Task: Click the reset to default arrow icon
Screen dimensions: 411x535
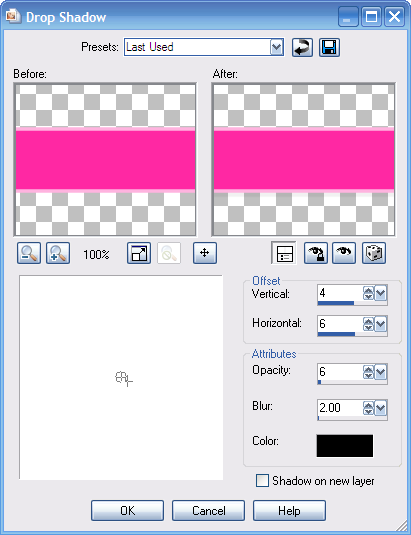Action: click(x=302, y=47)
